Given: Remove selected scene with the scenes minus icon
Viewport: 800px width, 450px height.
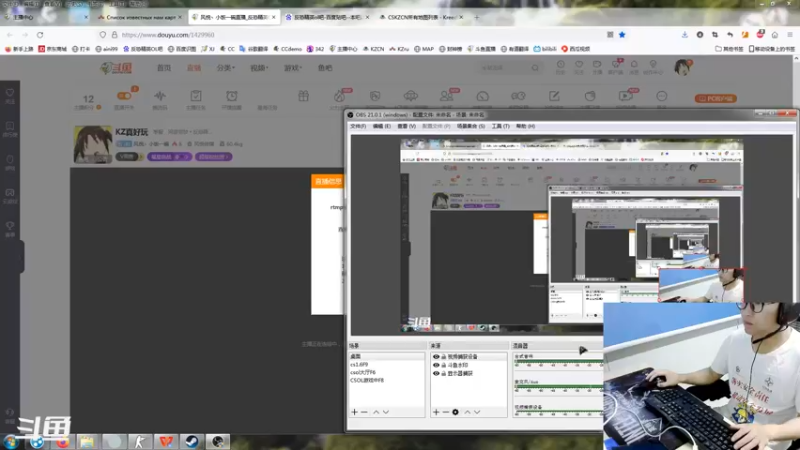Looking at the screenshot, I should click(364, 412).
